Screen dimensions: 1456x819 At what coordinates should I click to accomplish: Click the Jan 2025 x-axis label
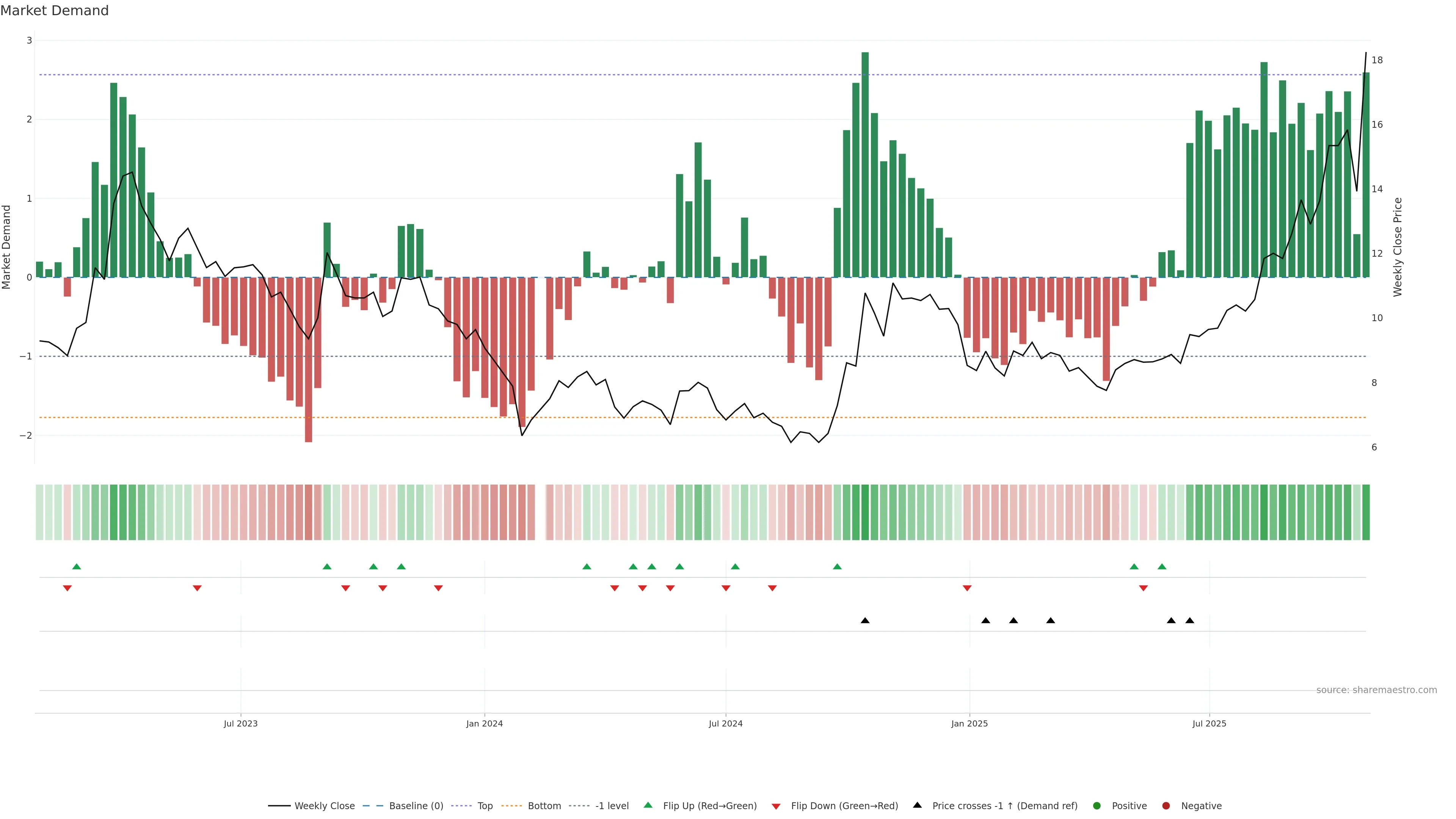[970, 723]
